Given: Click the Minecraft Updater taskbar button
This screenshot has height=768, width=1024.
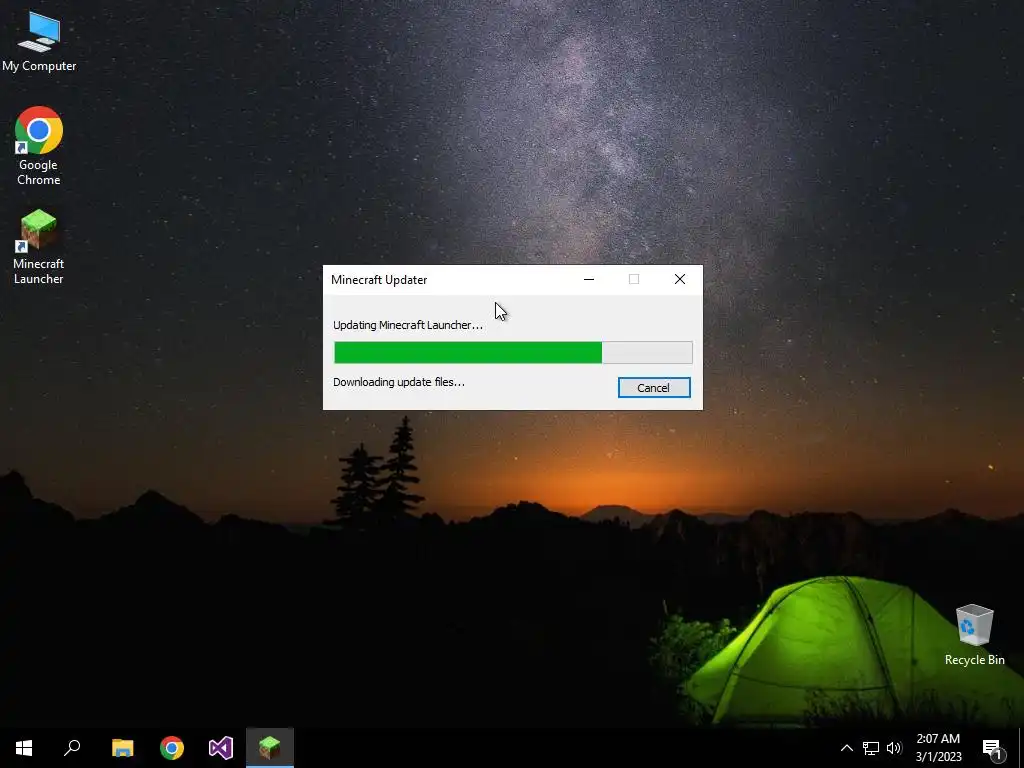Looking at the screenshot, I should point(270,748).
